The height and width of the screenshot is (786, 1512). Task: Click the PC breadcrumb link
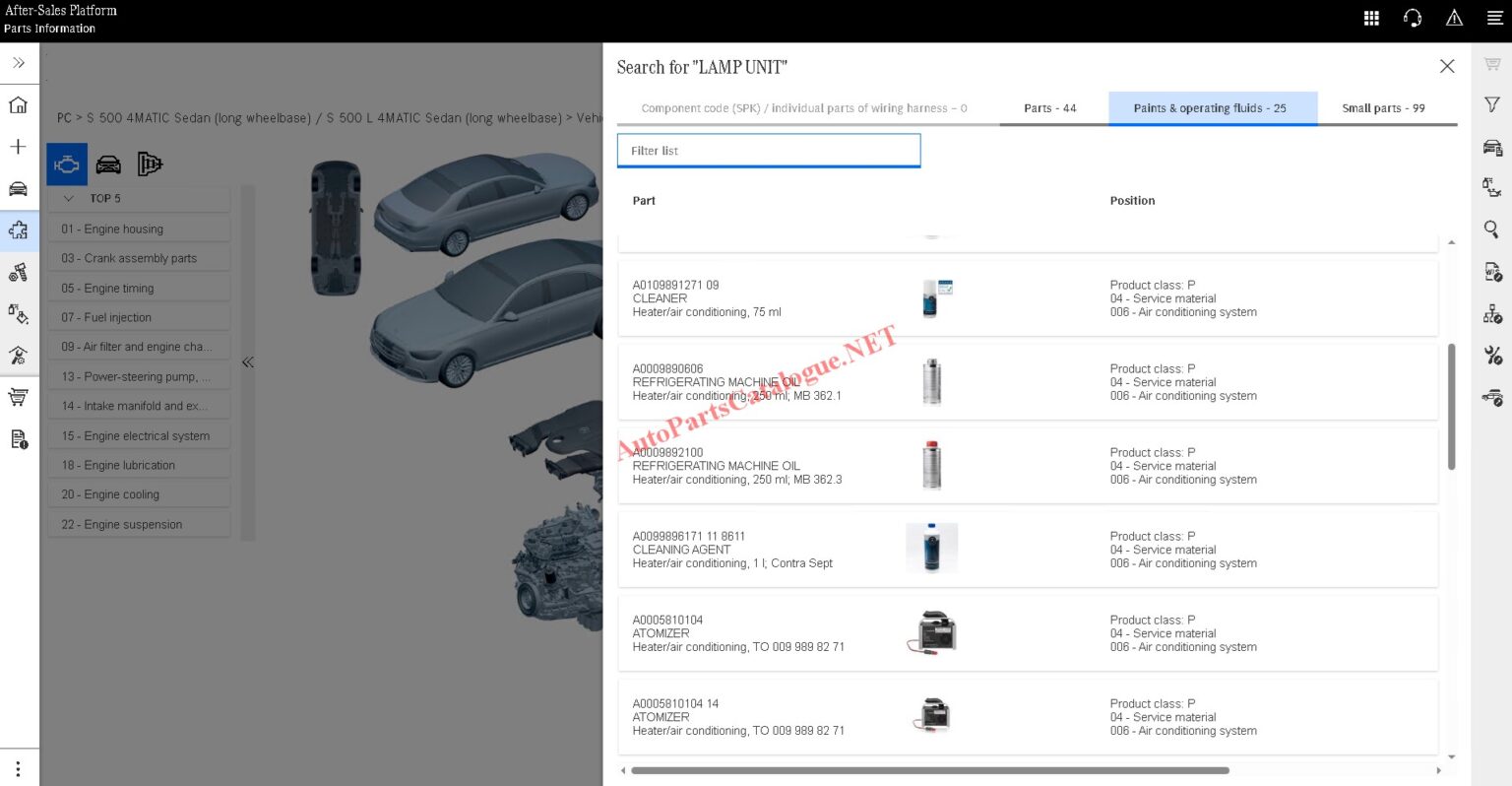pyautogui.click(x=64, y=118)
